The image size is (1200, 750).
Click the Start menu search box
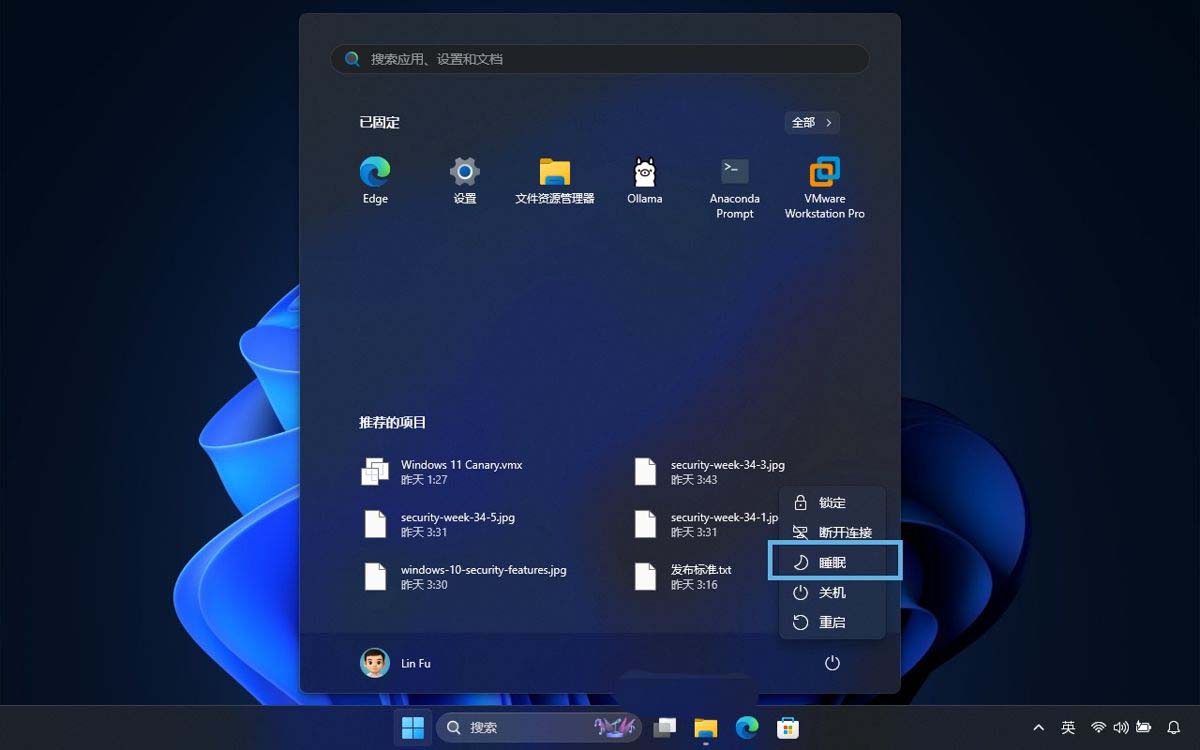[600, 59]
